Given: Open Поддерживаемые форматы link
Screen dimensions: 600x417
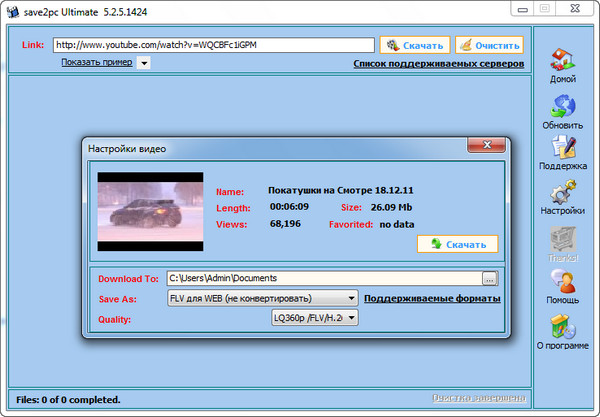Looking at the screenshot, I should click(x=431, y=298).
